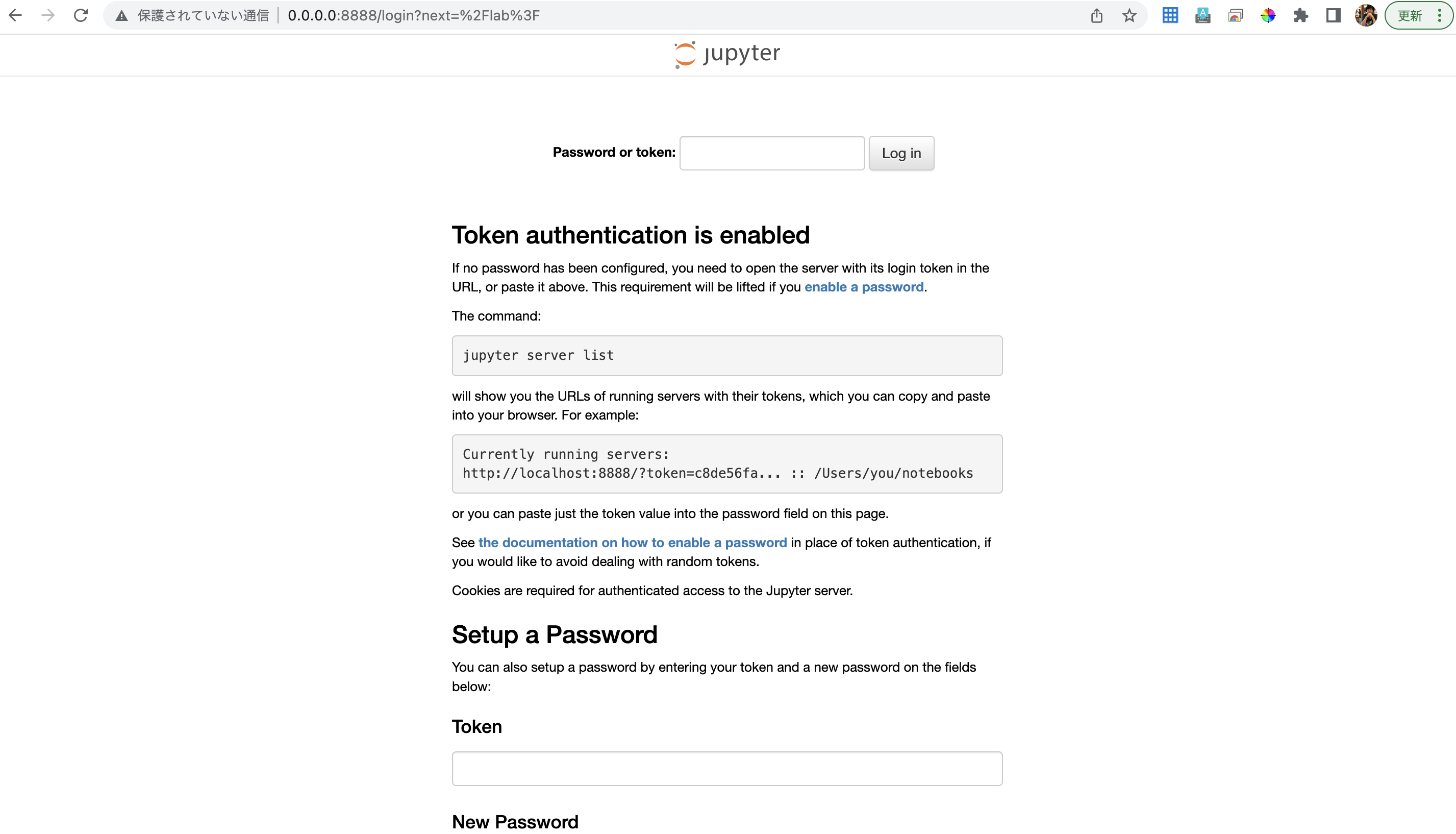Image resolution: width=1456 pixels, height=834 pixels.
Task: Open the extensions puzzle-piece menu
Action: 1301,15
